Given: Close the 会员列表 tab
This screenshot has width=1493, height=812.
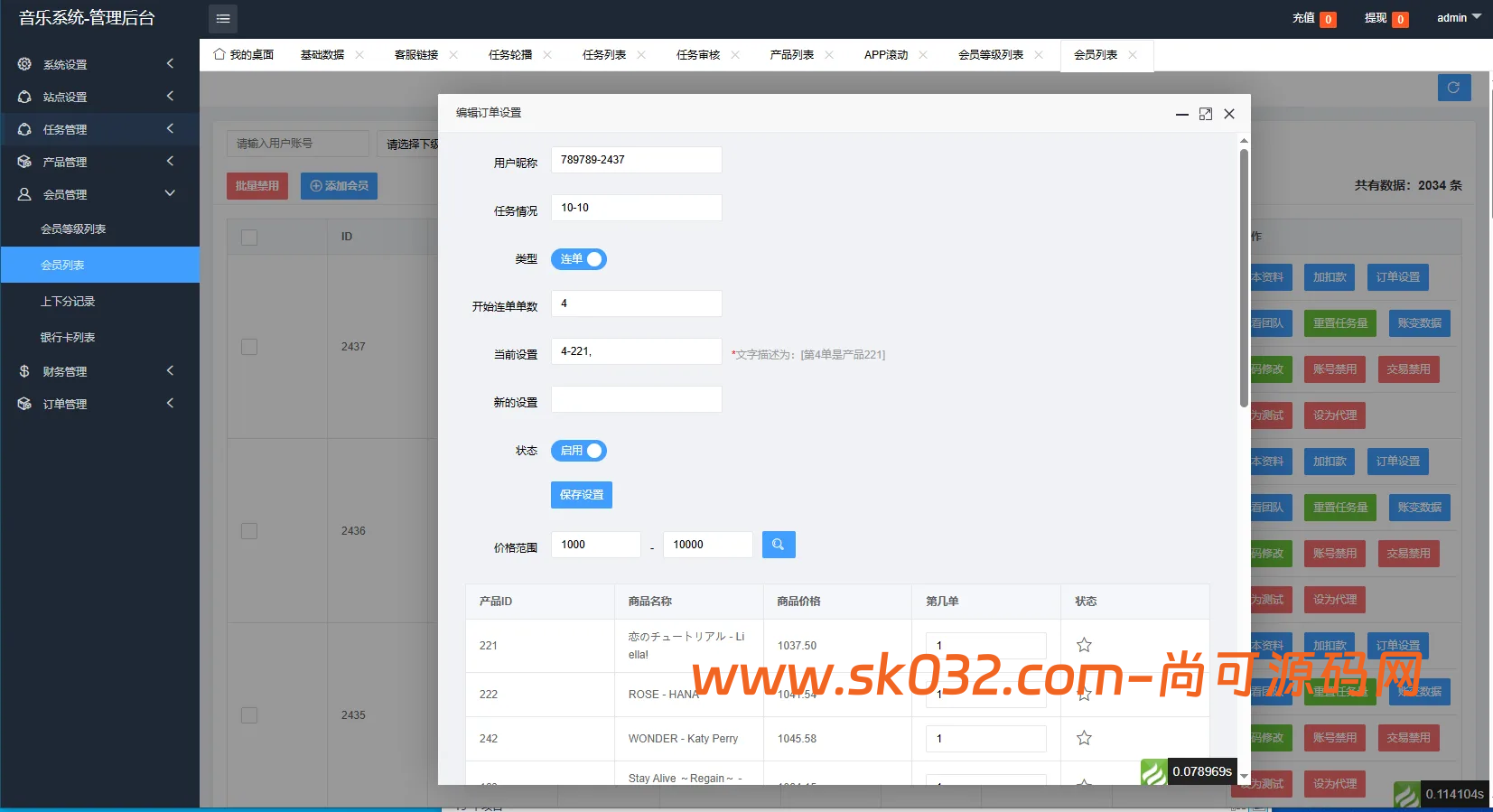Looking at the screenshot, I should (x=1133, y=55).
